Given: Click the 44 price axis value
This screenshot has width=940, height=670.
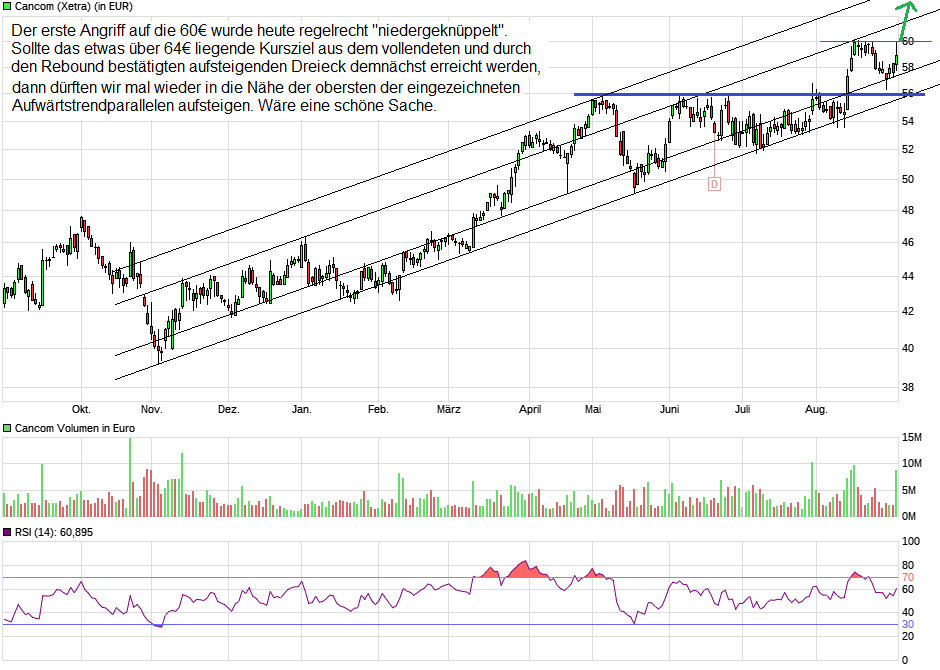Looking at the screenshot, I should pos(908,277).
